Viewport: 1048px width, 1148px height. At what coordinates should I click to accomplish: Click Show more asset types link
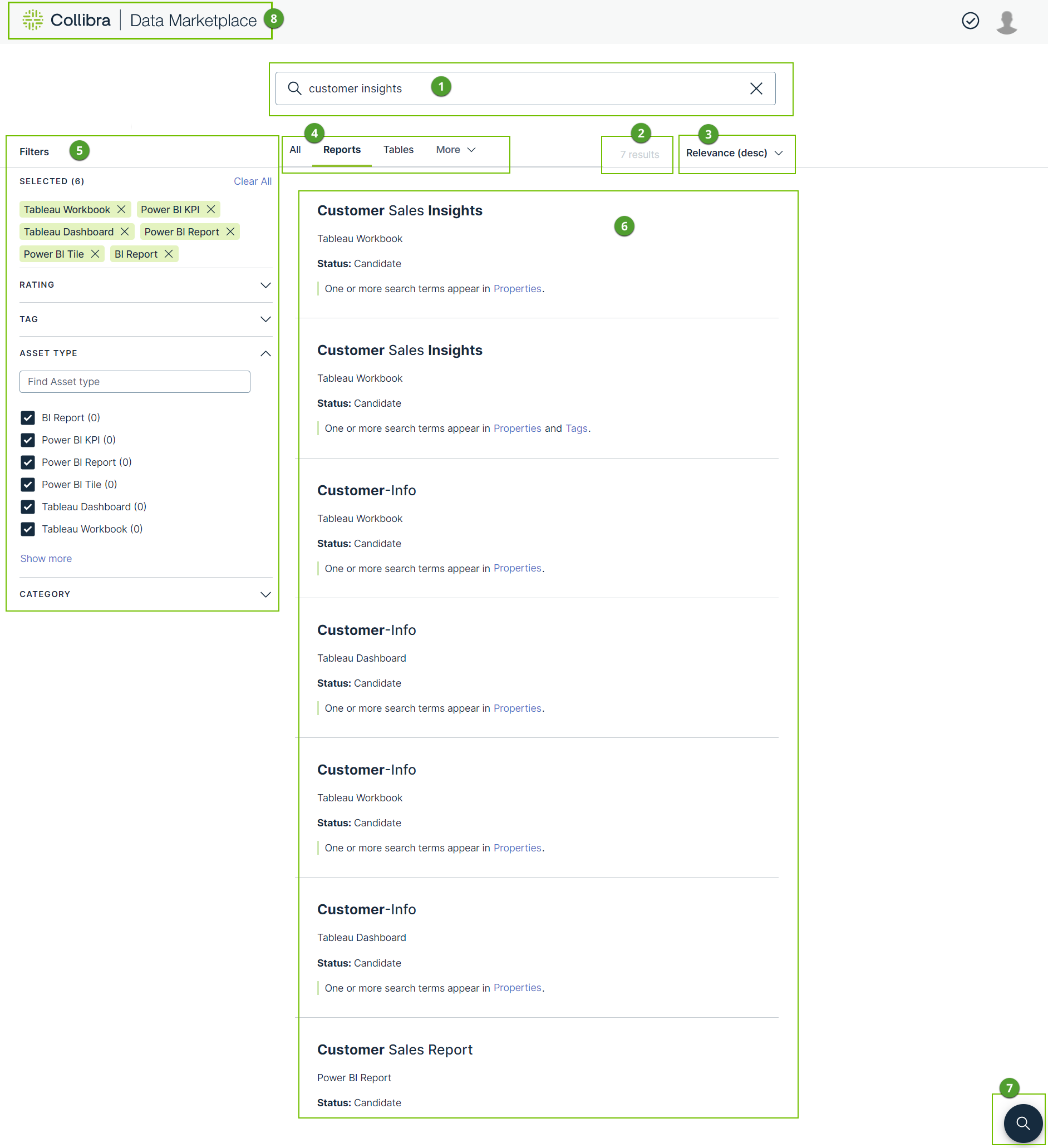click(x=46, y=559)
